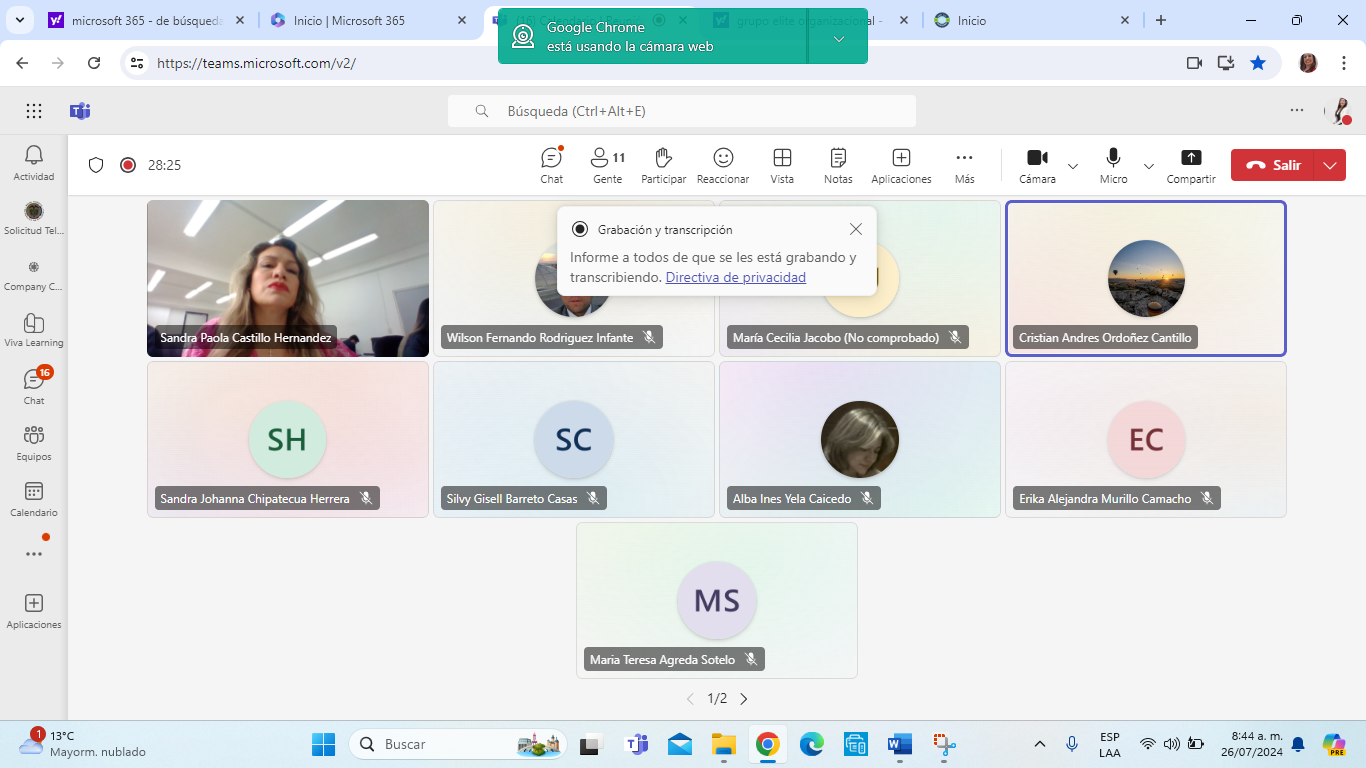Change layout with Vista button

[782, 166]
